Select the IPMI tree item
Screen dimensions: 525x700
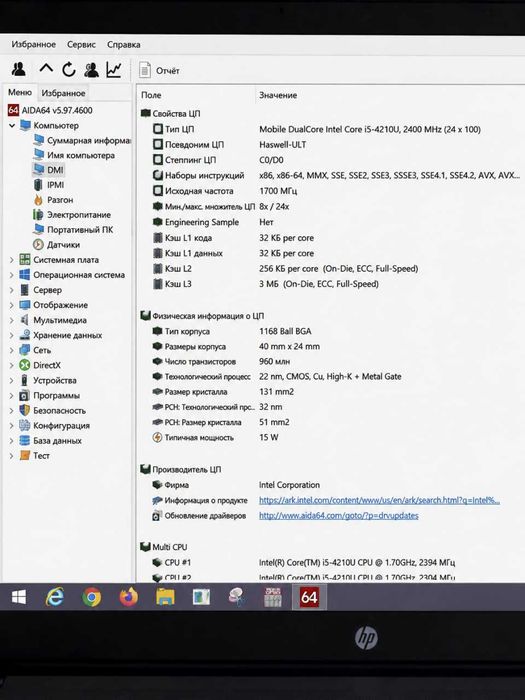coord(49,185)
